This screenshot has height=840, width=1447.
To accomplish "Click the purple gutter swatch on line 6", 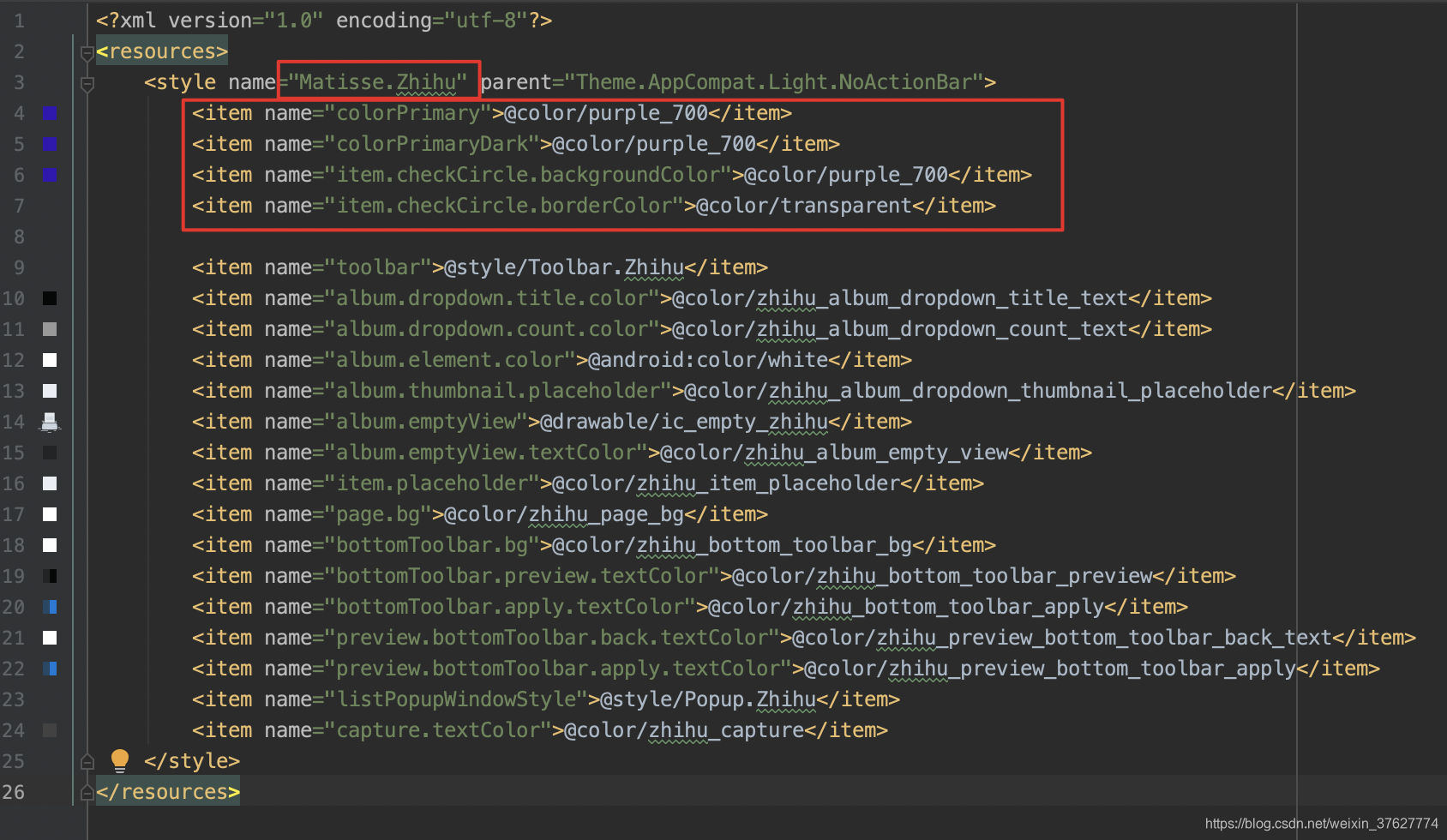I will click(x=50, y=175).
